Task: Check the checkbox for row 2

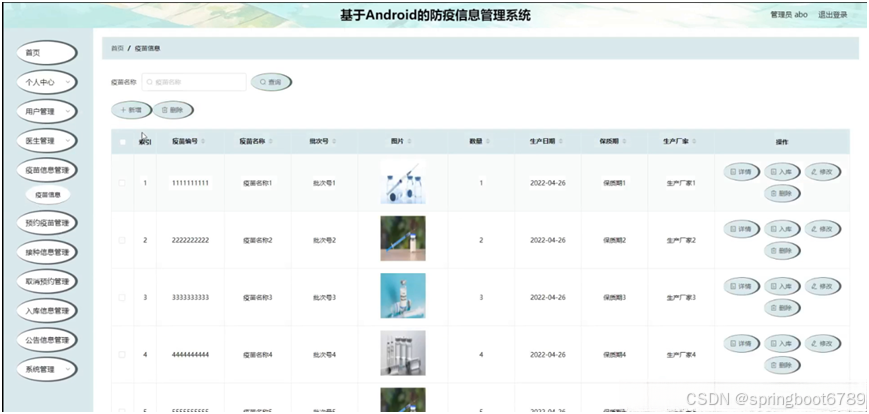Action: coord(122,241)
